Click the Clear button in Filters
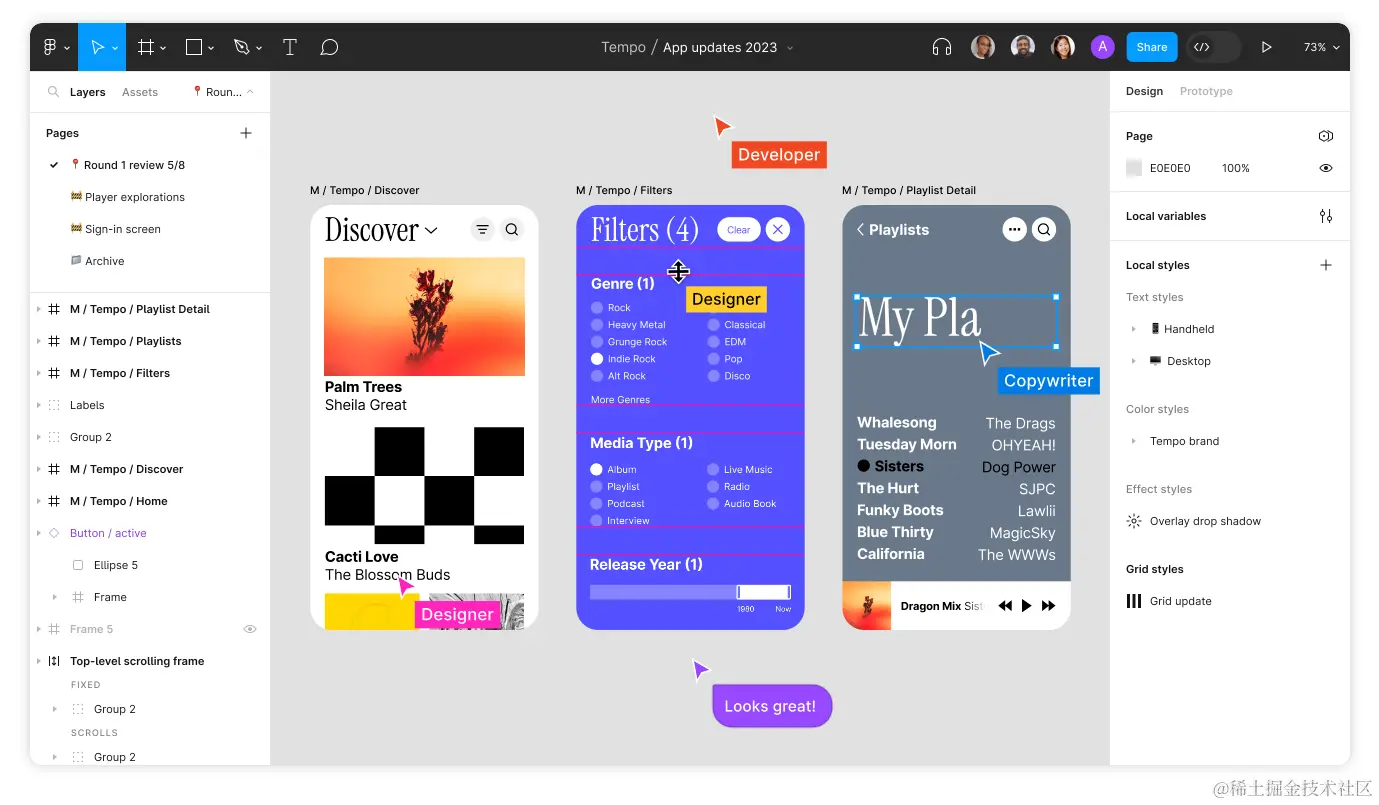Image resolution: width=1379 pixels, height=805 pixels. click(739, 230)
